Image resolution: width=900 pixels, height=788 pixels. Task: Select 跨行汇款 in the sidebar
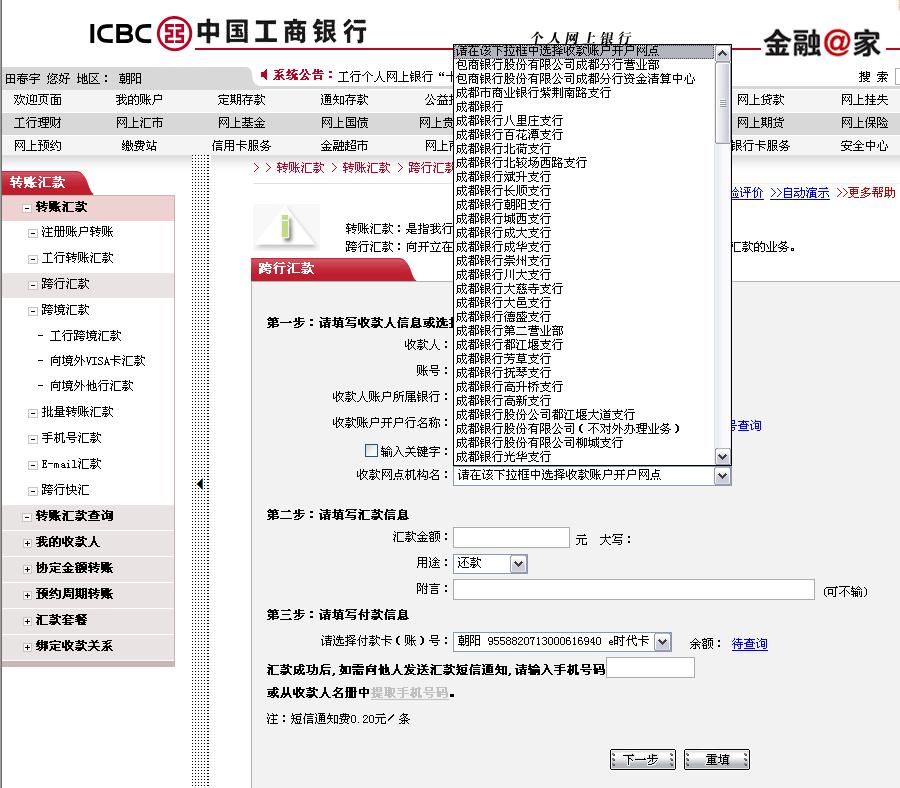coord(65,284)
